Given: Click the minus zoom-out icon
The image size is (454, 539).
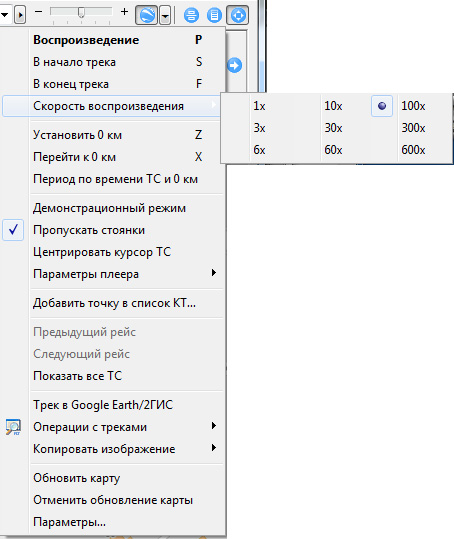Looking at the screenshot, I should (x=38, y=12).
